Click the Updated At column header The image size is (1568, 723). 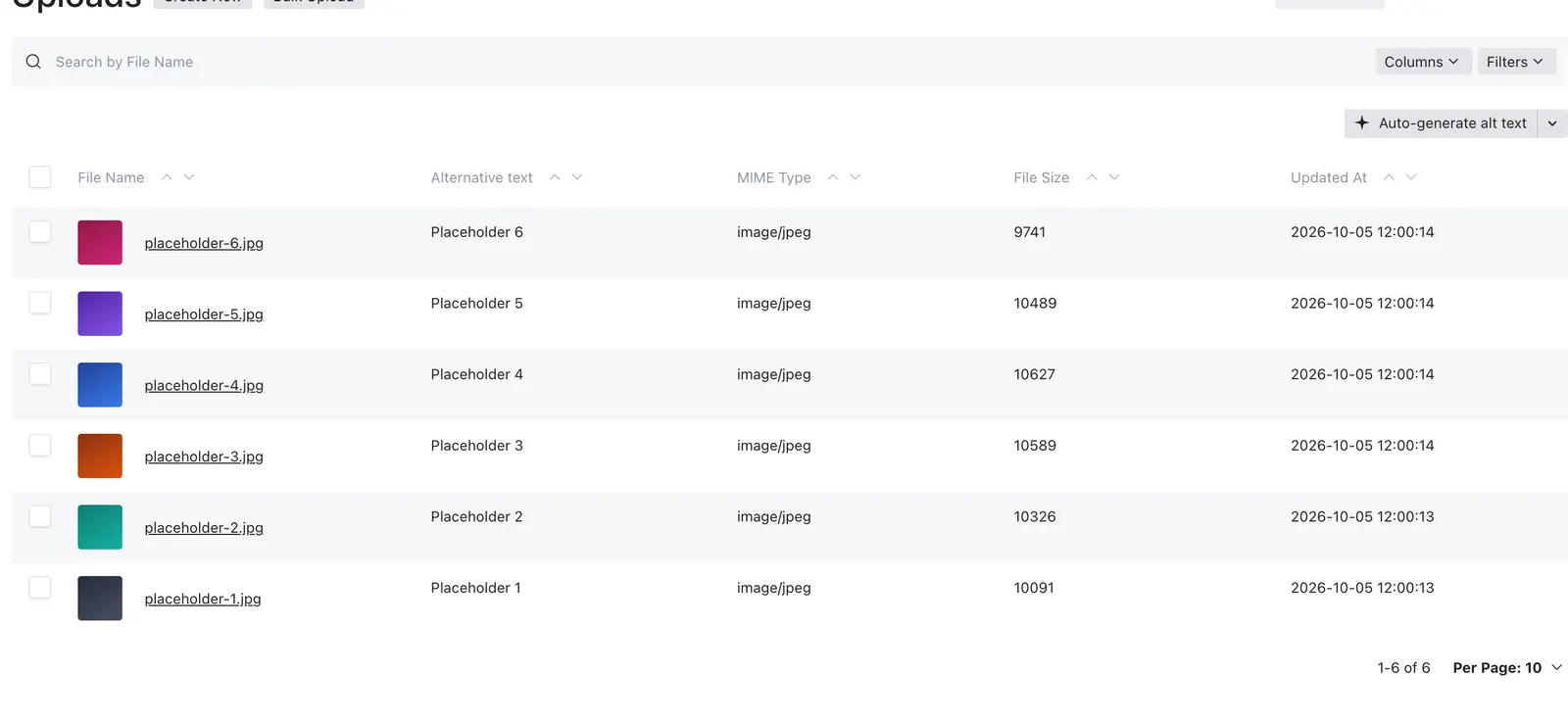click(1329, 177)
